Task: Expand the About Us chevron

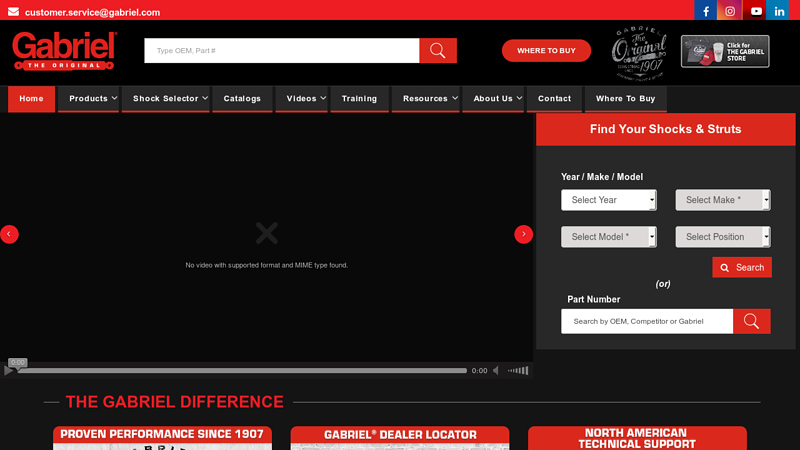Action: click(x=519, y=98)
